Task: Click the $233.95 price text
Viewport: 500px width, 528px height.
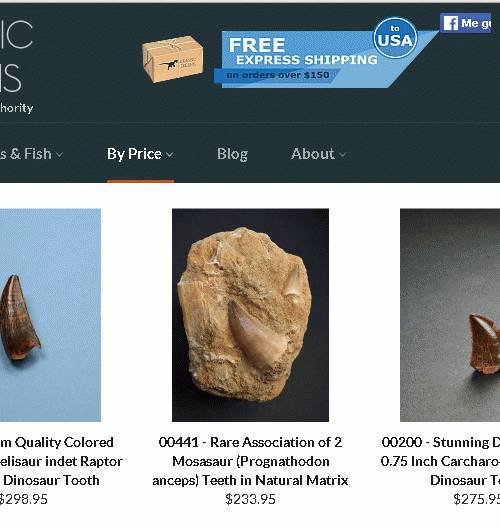Action: tap(250, 499)
